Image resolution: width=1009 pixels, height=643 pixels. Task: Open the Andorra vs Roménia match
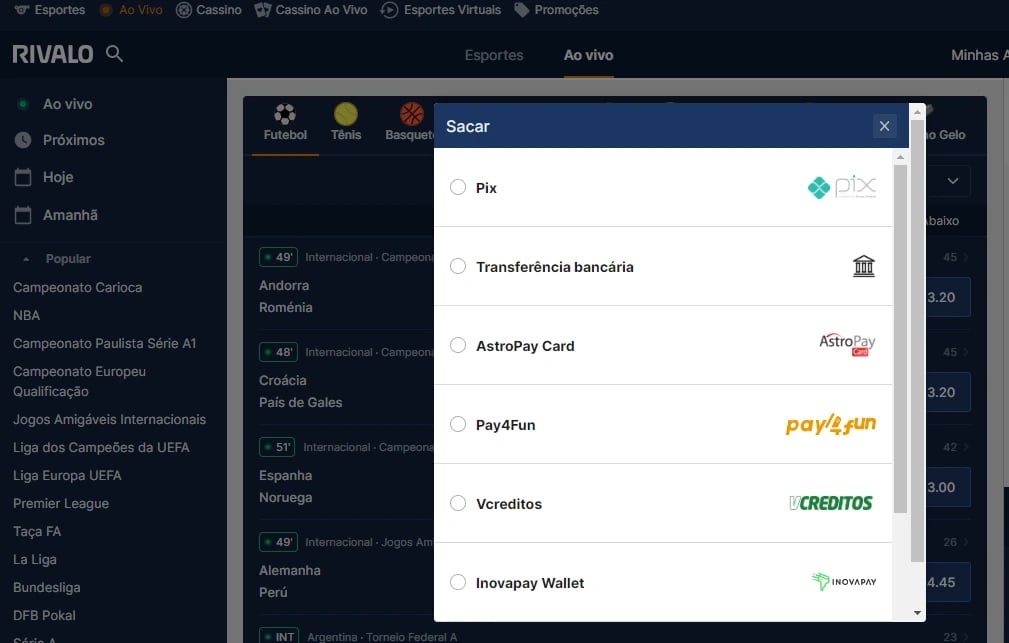(286, 296)
